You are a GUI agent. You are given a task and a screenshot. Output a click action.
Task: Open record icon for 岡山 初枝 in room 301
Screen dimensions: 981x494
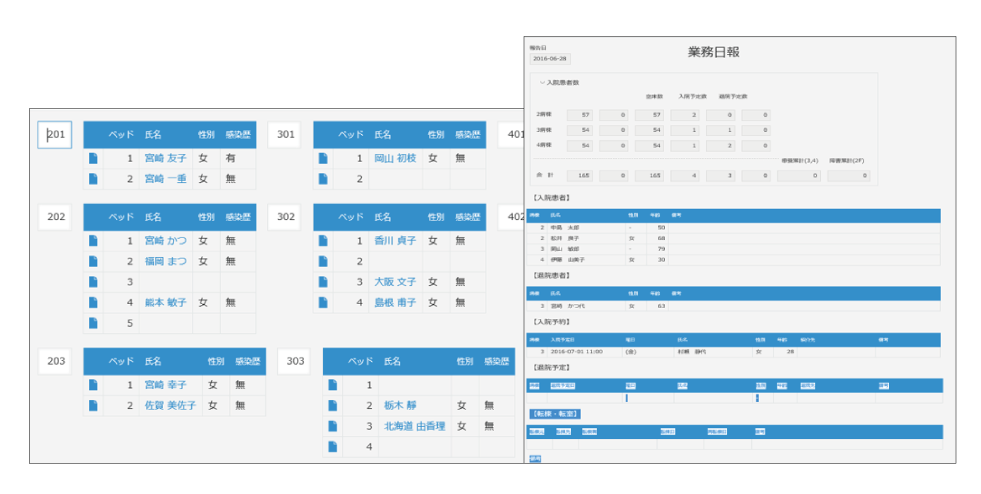pos(323,158)
